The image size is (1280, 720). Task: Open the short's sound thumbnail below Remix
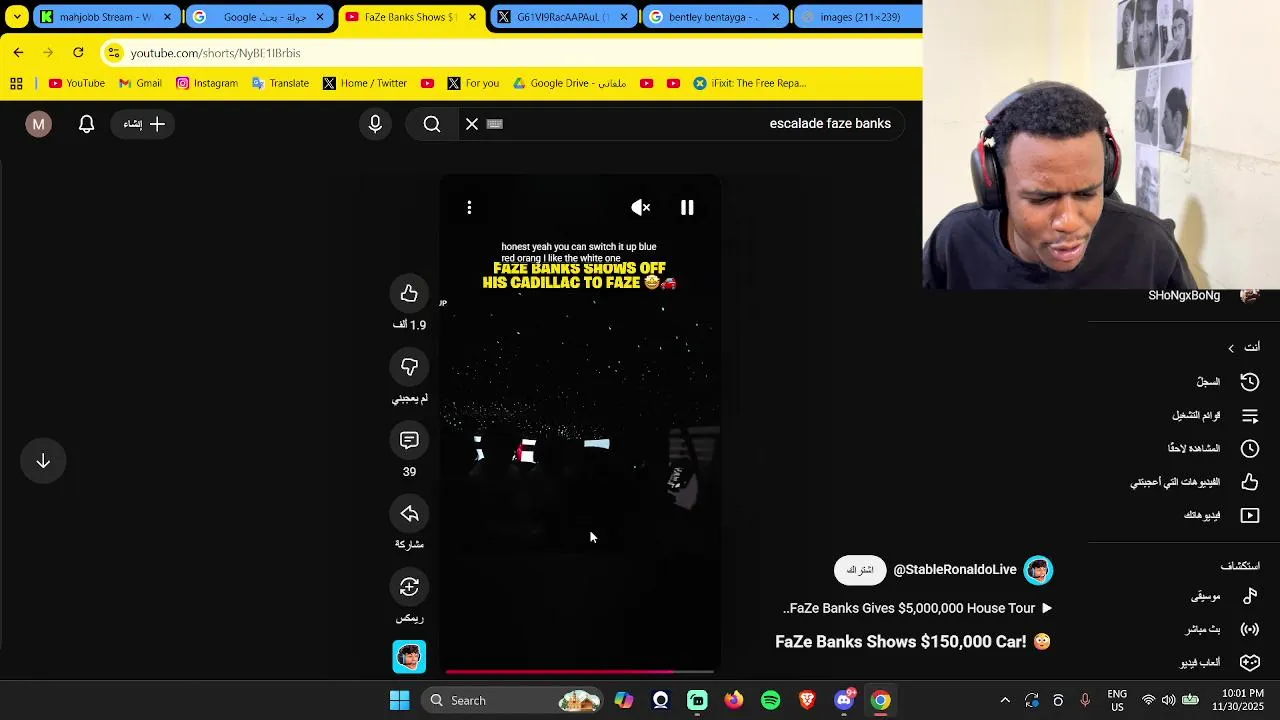click(x=409, y=657)
